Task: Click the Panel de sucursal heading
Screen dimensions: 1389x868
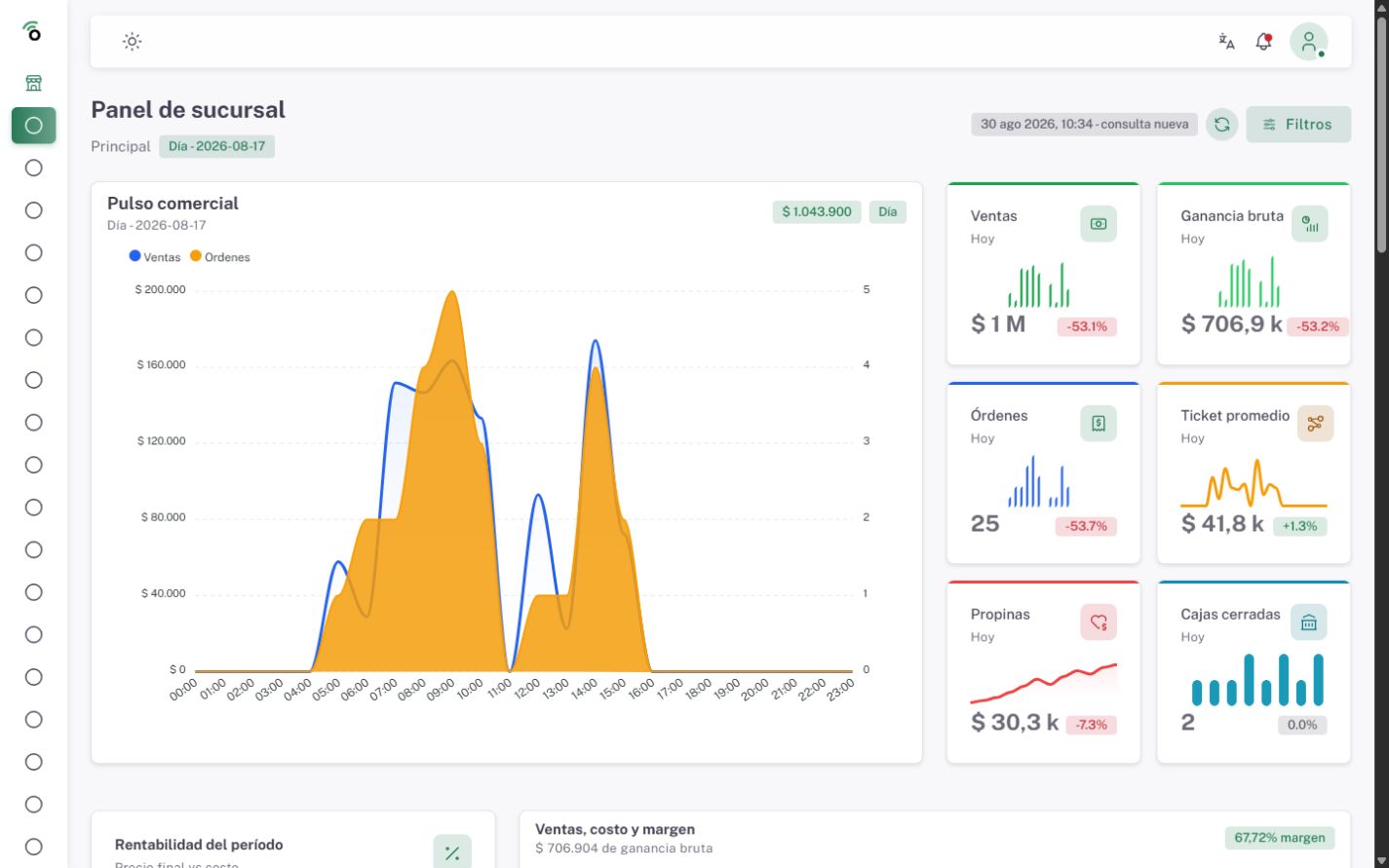Action: [x=188, y=110]
